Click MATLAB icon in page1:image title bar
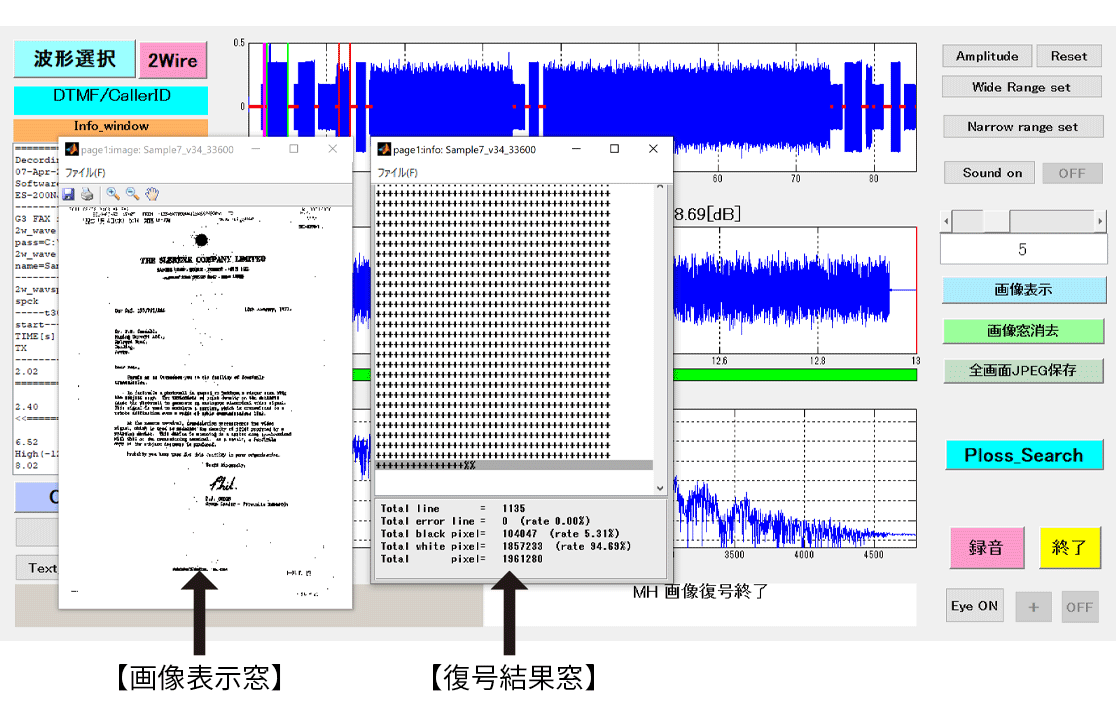 pos(71,149)
